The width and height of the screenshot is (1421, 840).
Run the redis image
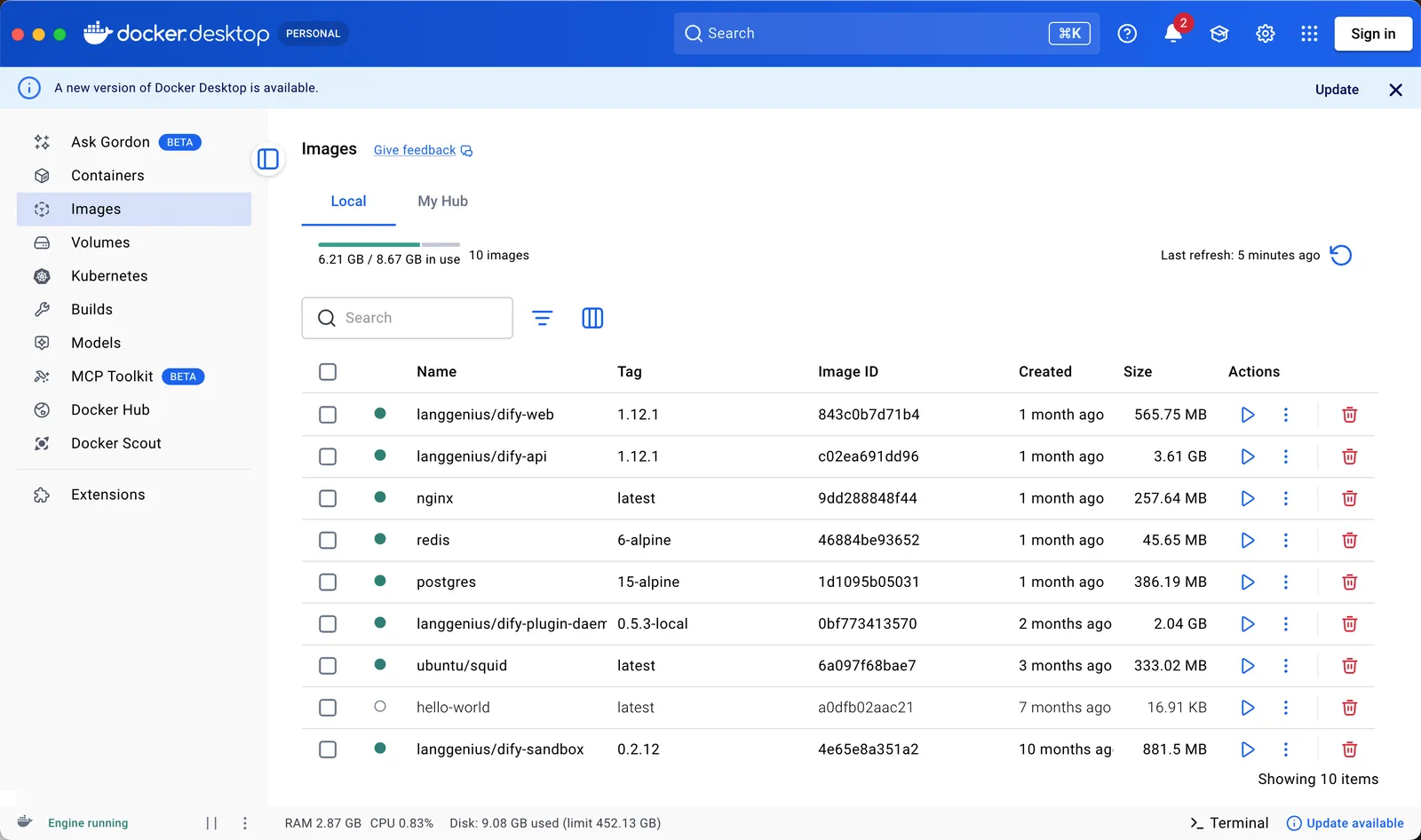1248,540
